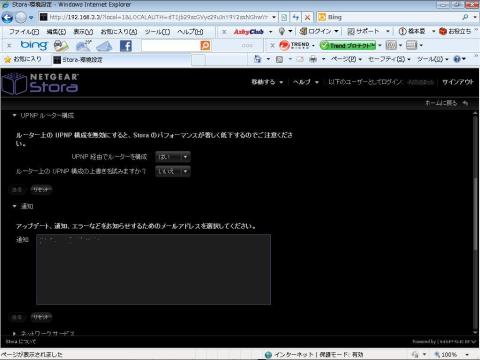480x360 pixels.
Task: Click the compatibility view icon in address bar
Action: (x=284, y=17)
